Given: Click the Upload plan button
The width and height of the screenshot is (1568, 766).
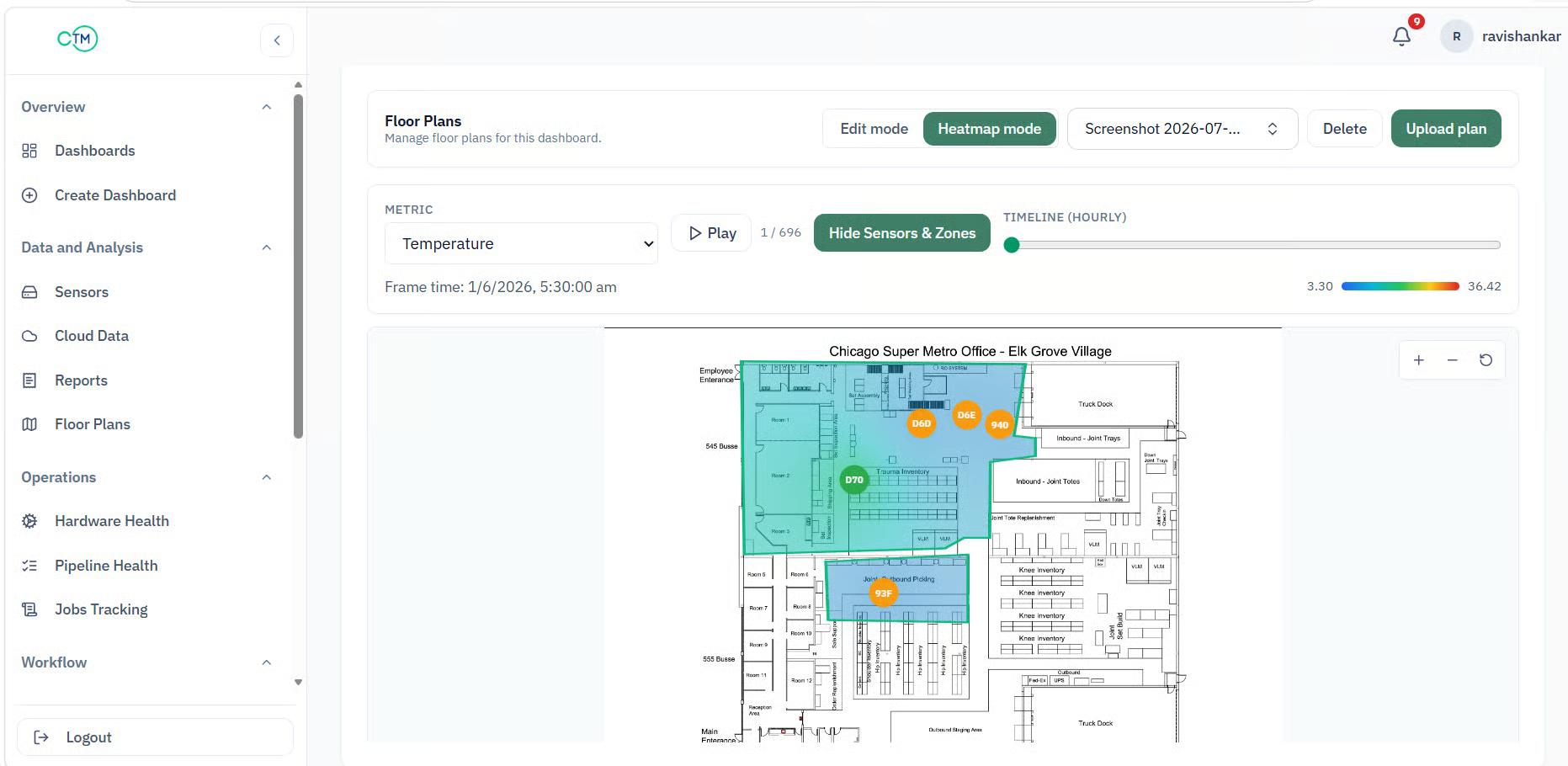Looking at the screenshot, I should (1446, 129).
